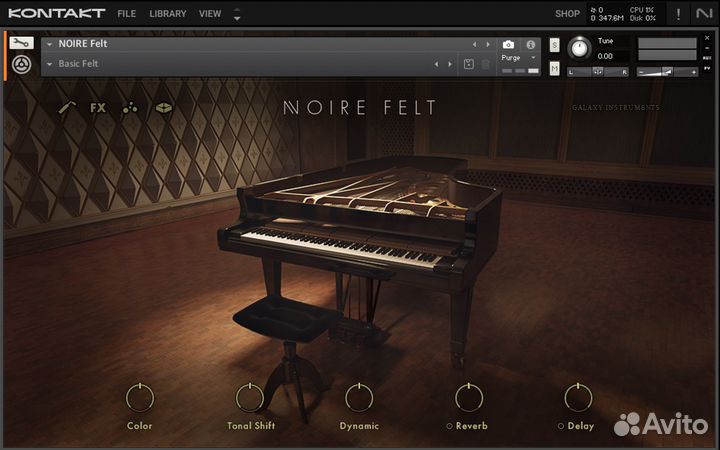
Task: Click the Native Instruments logo icon
Action: click(703, 14)
